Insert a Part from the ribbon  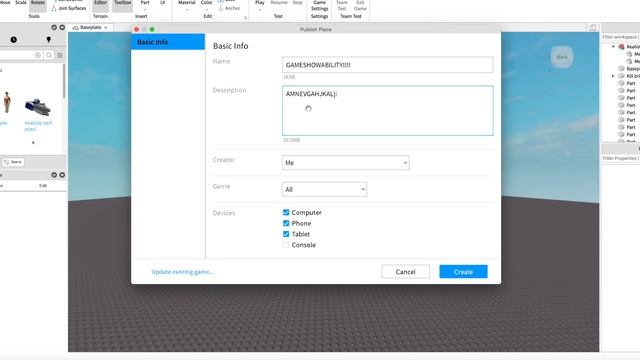(x=145, y=4)
